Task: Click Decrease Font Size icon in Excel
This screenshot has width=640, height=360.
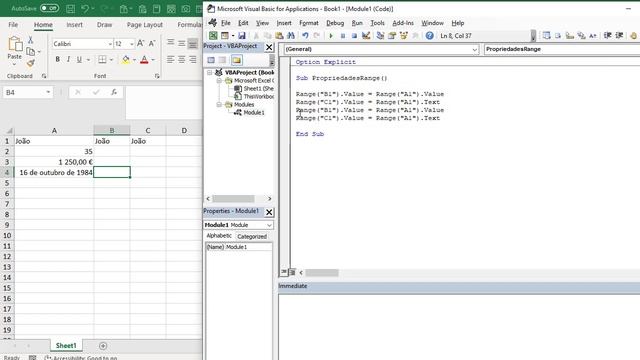Action: 152,44
